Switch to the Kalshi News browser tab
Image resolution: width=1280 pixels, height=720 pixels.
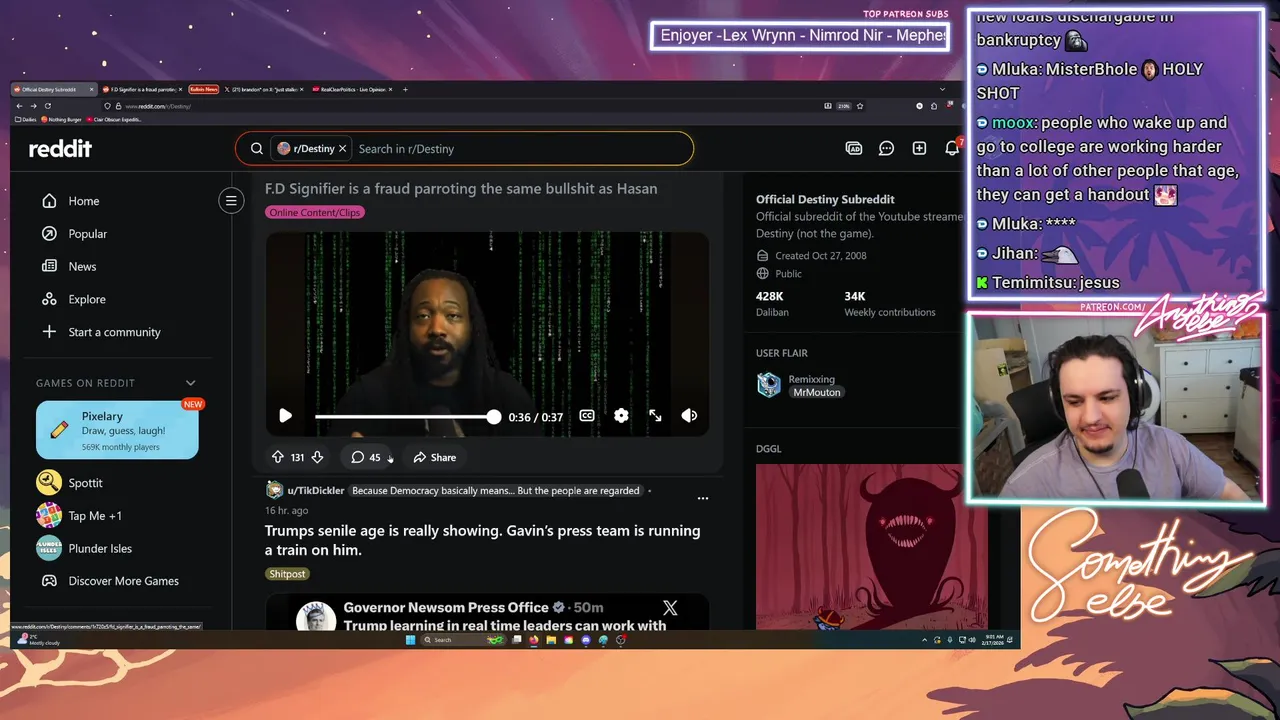click(x=203, y=89)
